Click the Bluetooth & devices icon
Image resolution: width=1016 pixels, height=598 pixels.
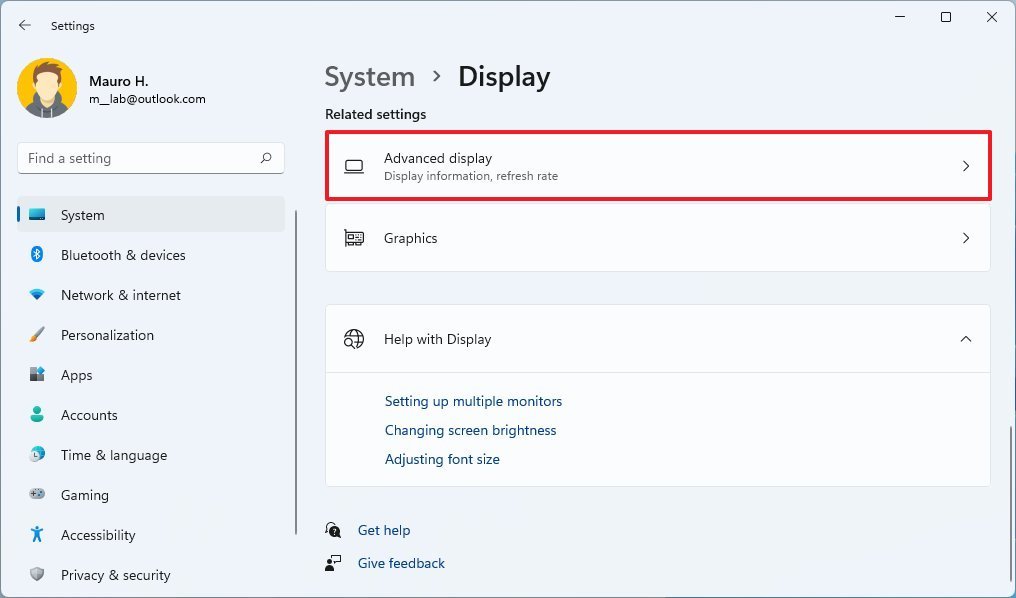[37, 255]
